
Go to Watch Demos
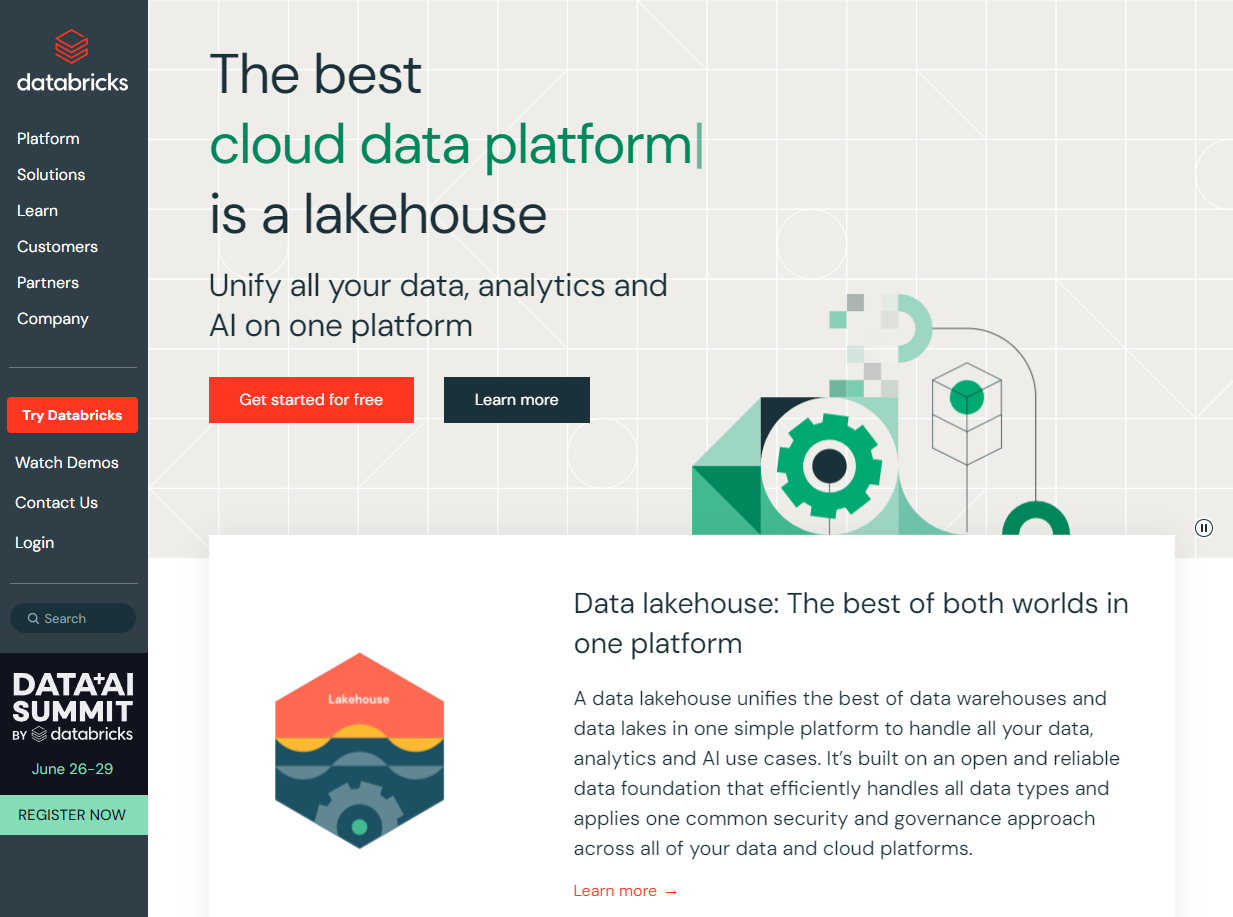point(67,463)
